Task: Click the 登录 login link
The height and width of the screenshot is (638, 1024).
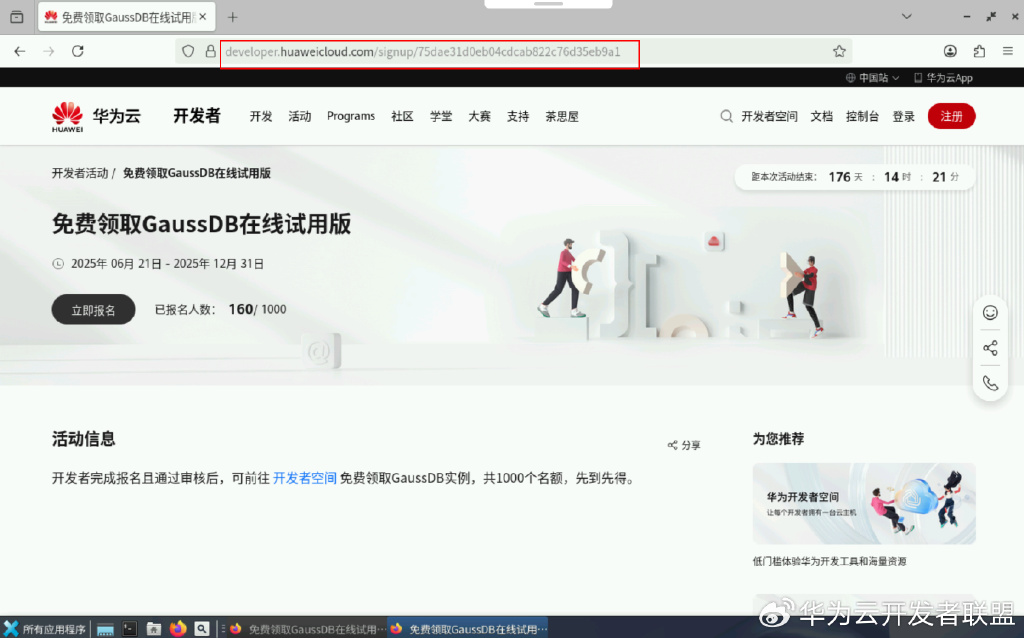Action: point(904,116)
